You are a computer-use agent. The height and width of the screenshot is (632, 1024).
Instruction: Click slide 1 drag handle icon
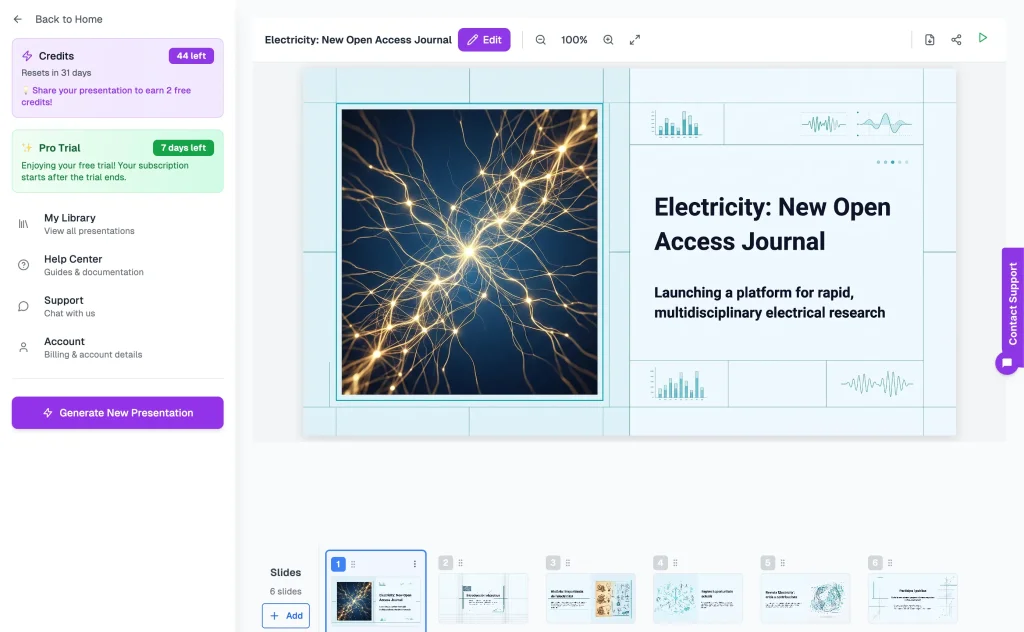pyautogui.click(x=353, y=564)
